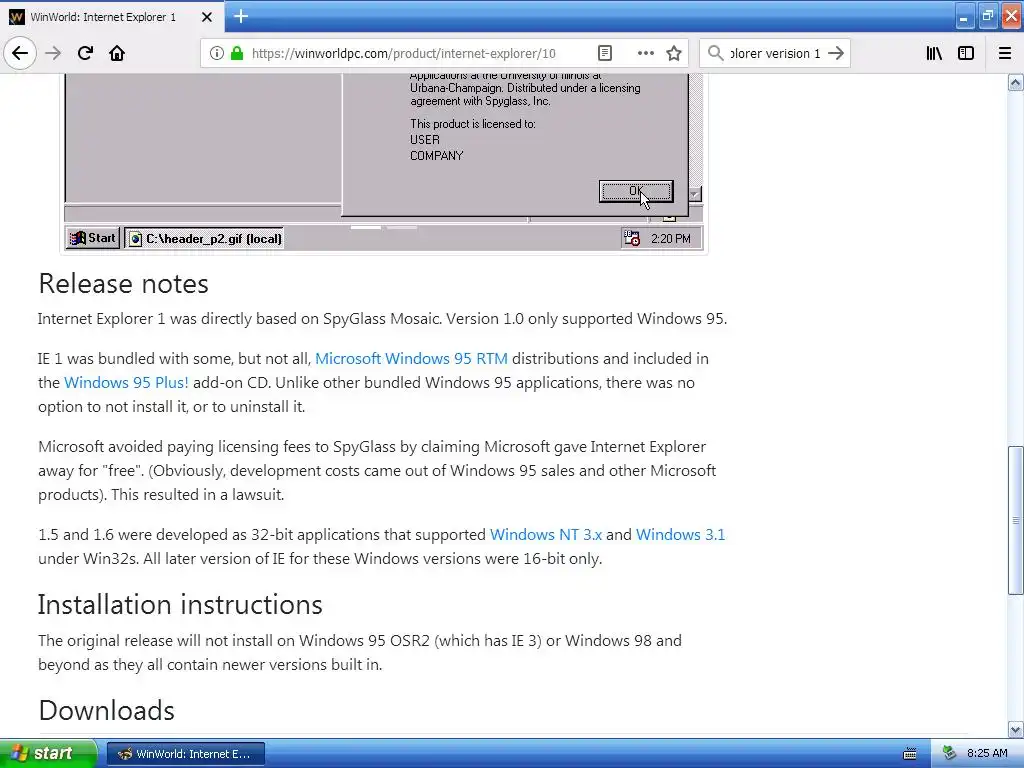
Task: Open the Firefox hamburger menu
Action: 1004,53
